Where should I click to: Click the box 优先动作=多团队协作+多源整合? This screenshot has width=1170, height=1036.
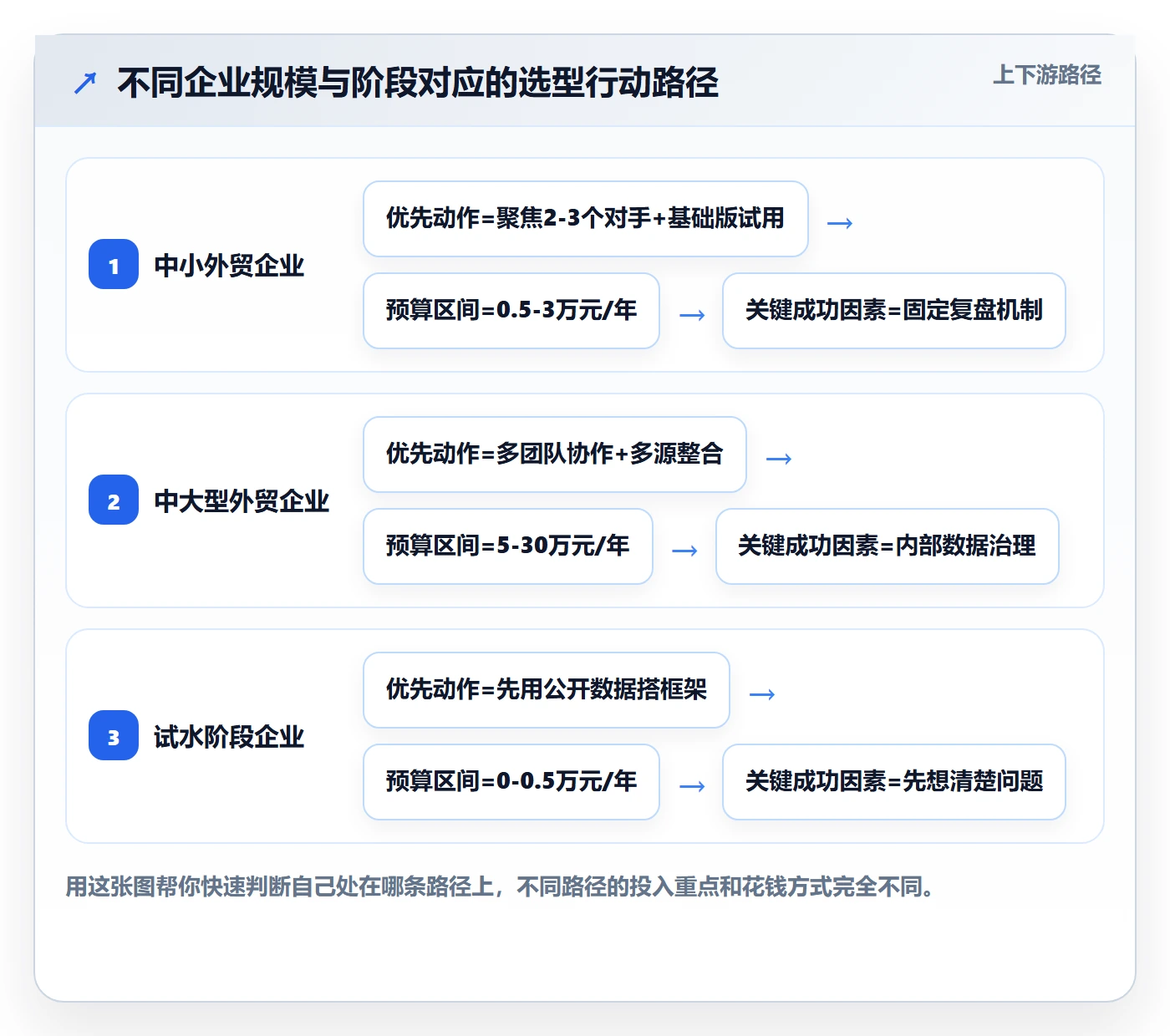tap(555, 455)
